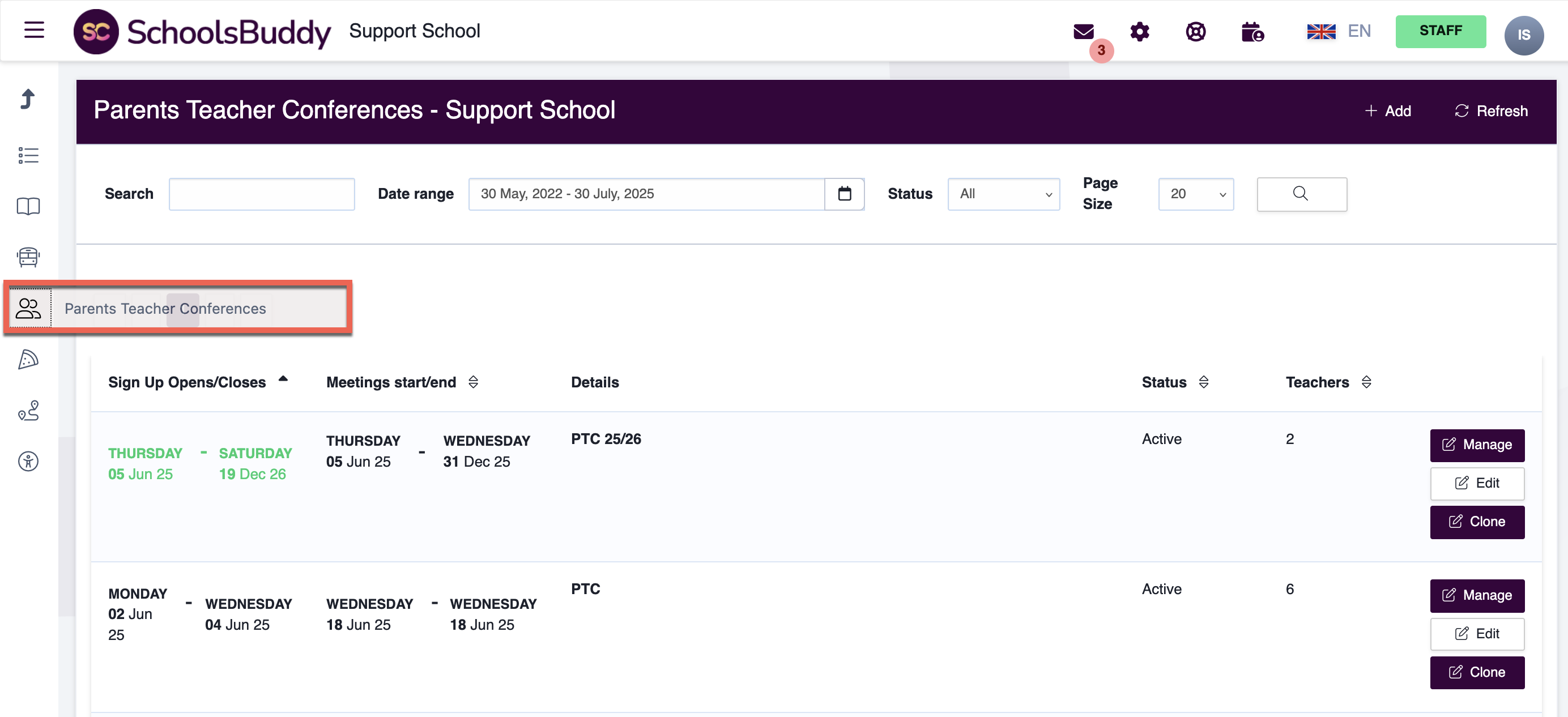Select Parents Teacher Conferences menu item
The width and height of the screenshot is (1568, 717).
[165, 309]
